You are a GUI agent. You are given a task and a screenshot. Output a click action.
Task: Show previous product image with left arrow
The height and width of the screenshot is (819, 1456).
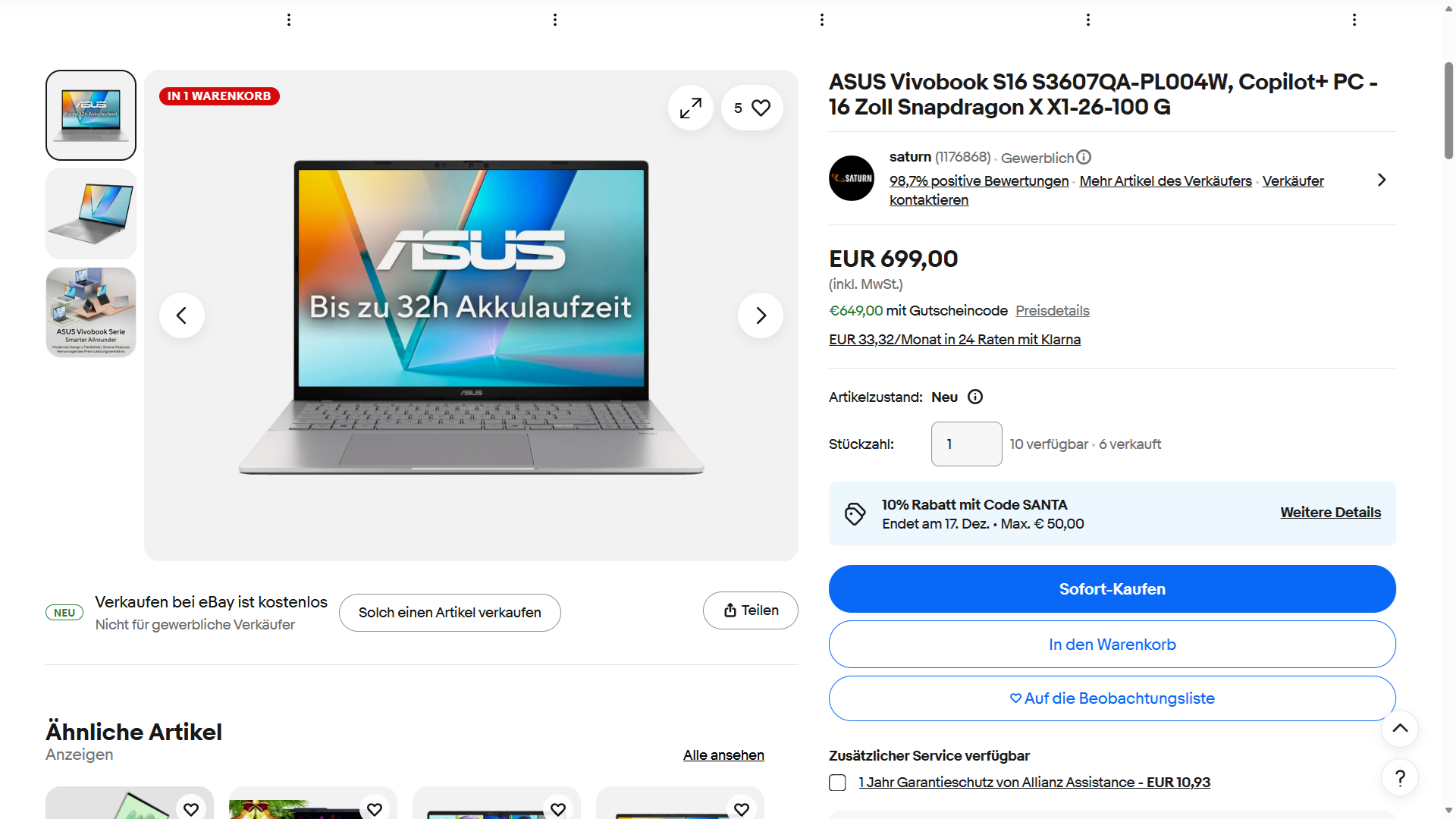[181, 315]
